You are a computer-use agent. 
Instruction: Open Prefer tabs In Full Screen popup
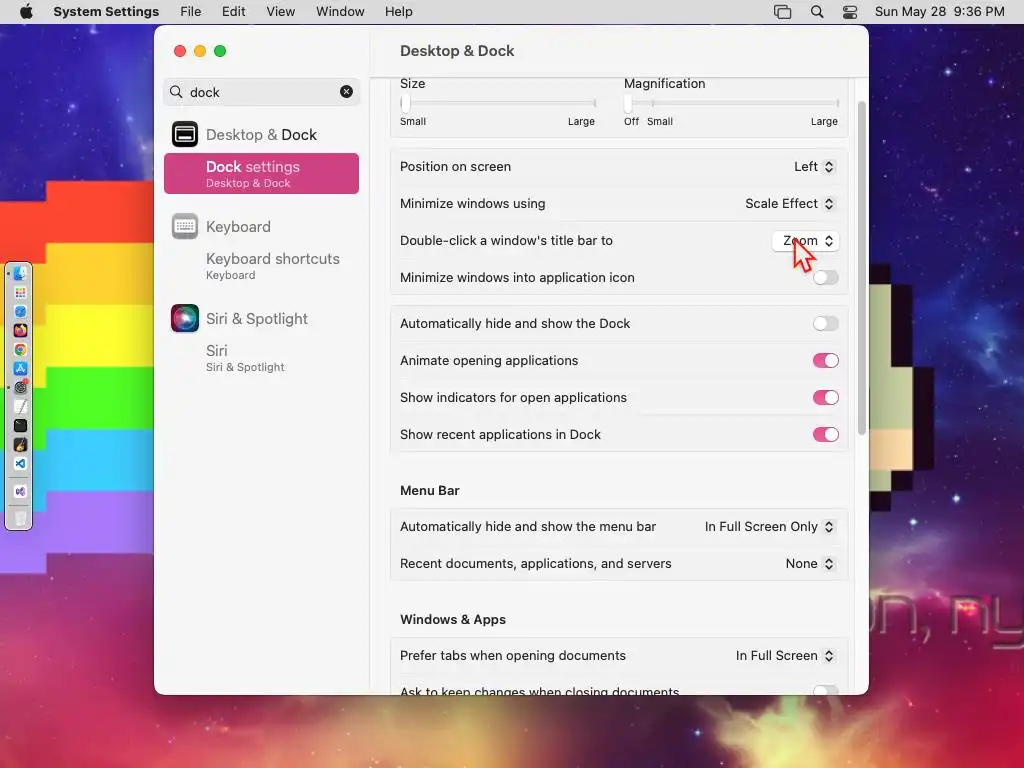click(785, 656)
